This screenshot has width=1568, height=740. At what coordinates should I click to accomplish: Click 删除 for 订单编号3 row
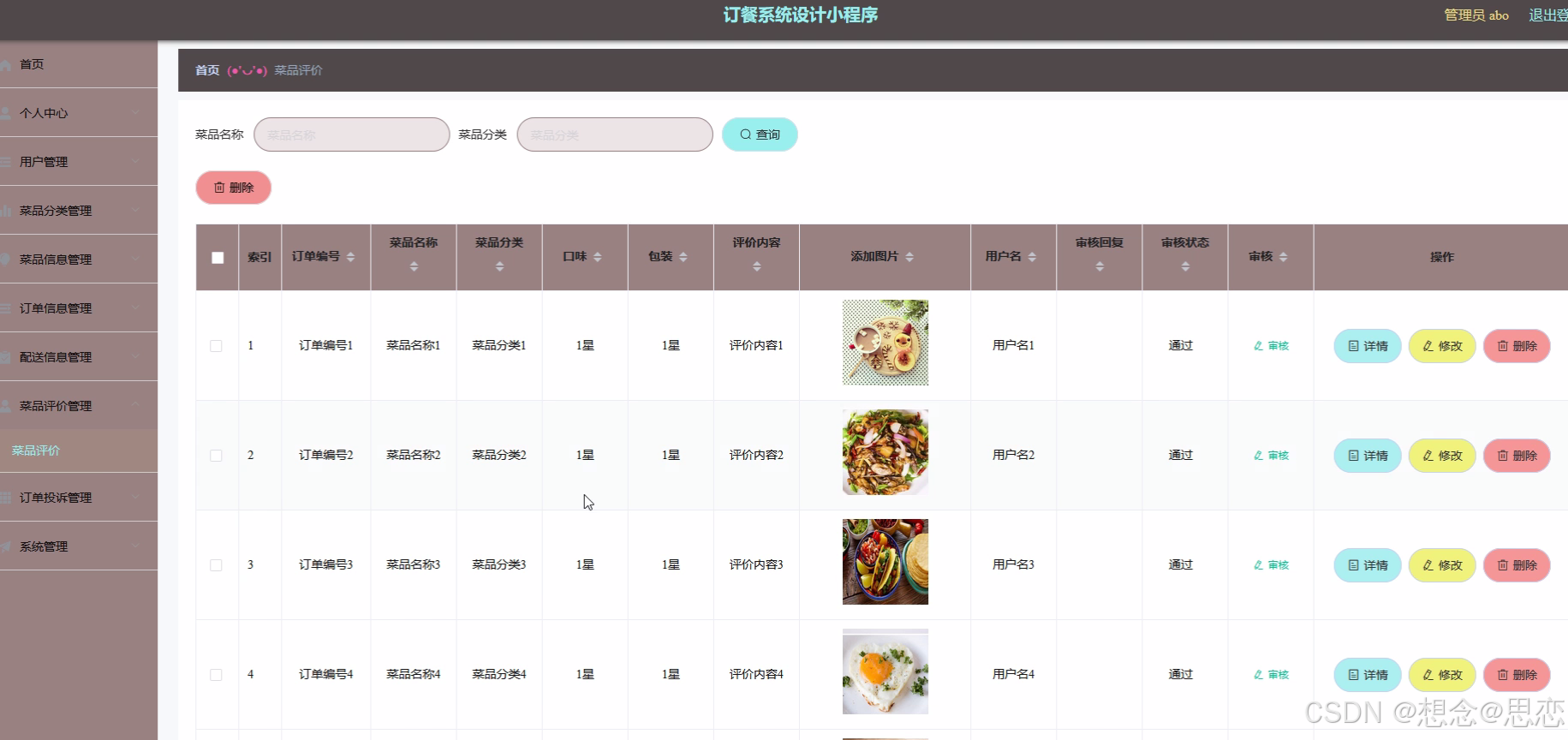pos(1517,565)
